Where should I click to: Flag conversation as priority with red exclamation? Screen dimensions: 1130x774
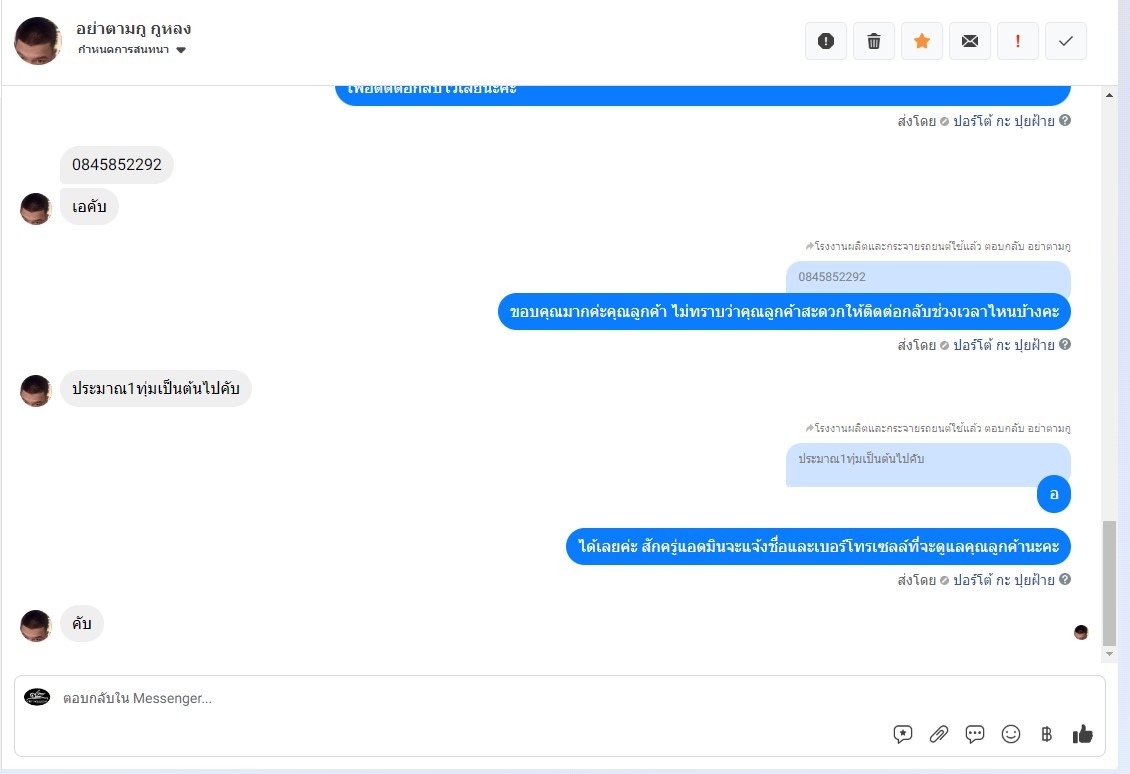click(1018, 41)
